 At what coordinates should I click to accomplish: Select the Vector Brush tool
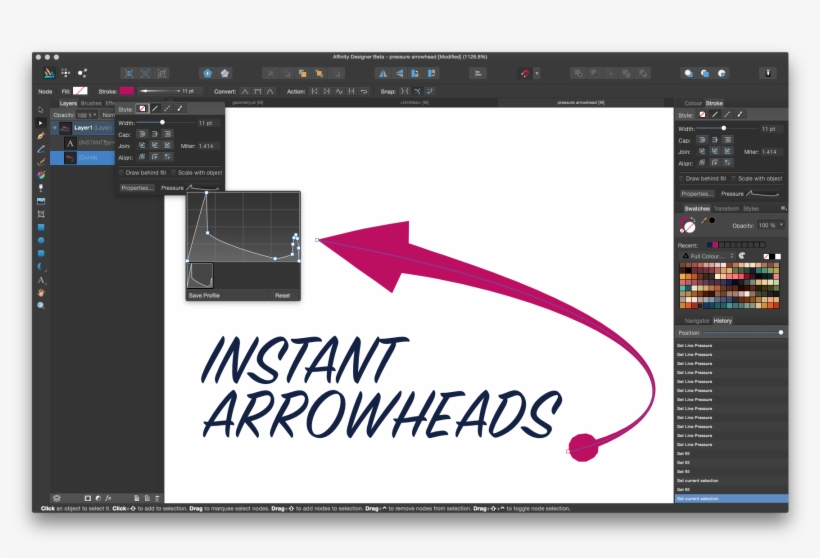[x=41, y=162]
